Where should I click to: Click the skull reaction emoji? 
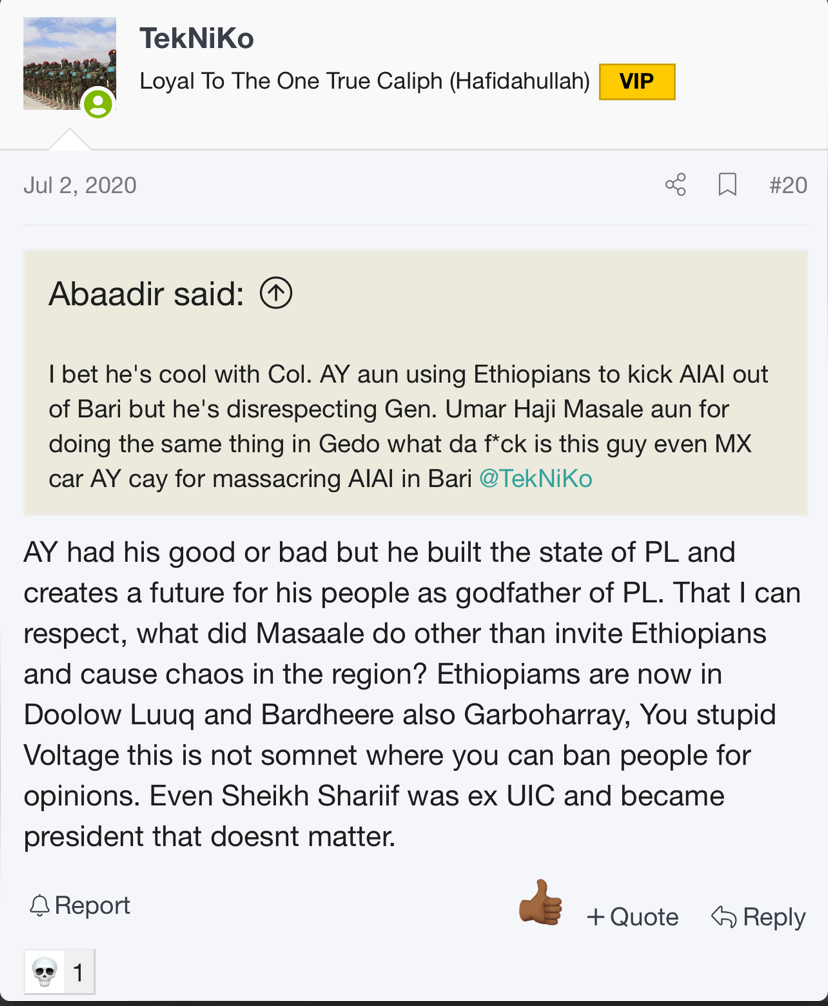coord(45,971)
